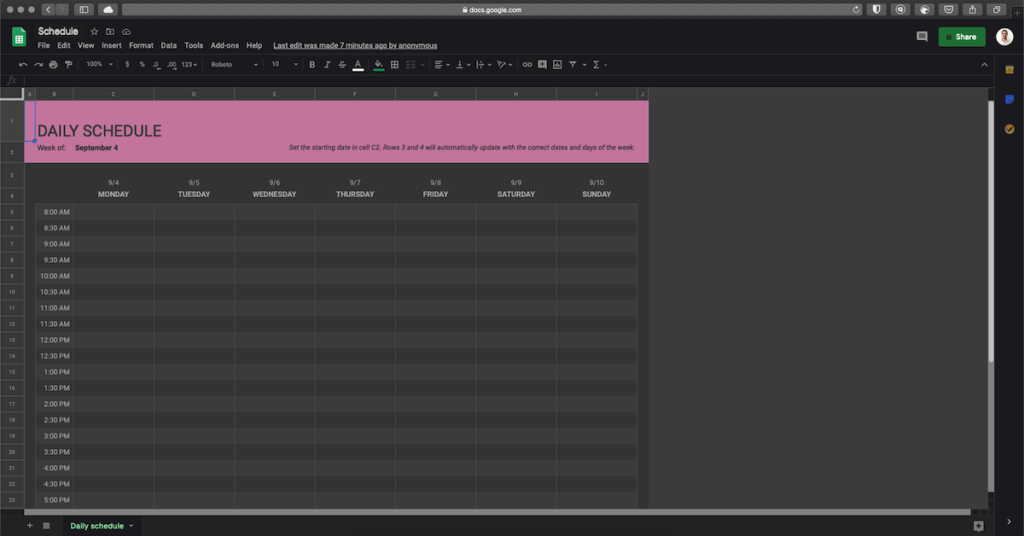Open the horizontal align dropdown
1024x536 pixels.
point(442,65)
